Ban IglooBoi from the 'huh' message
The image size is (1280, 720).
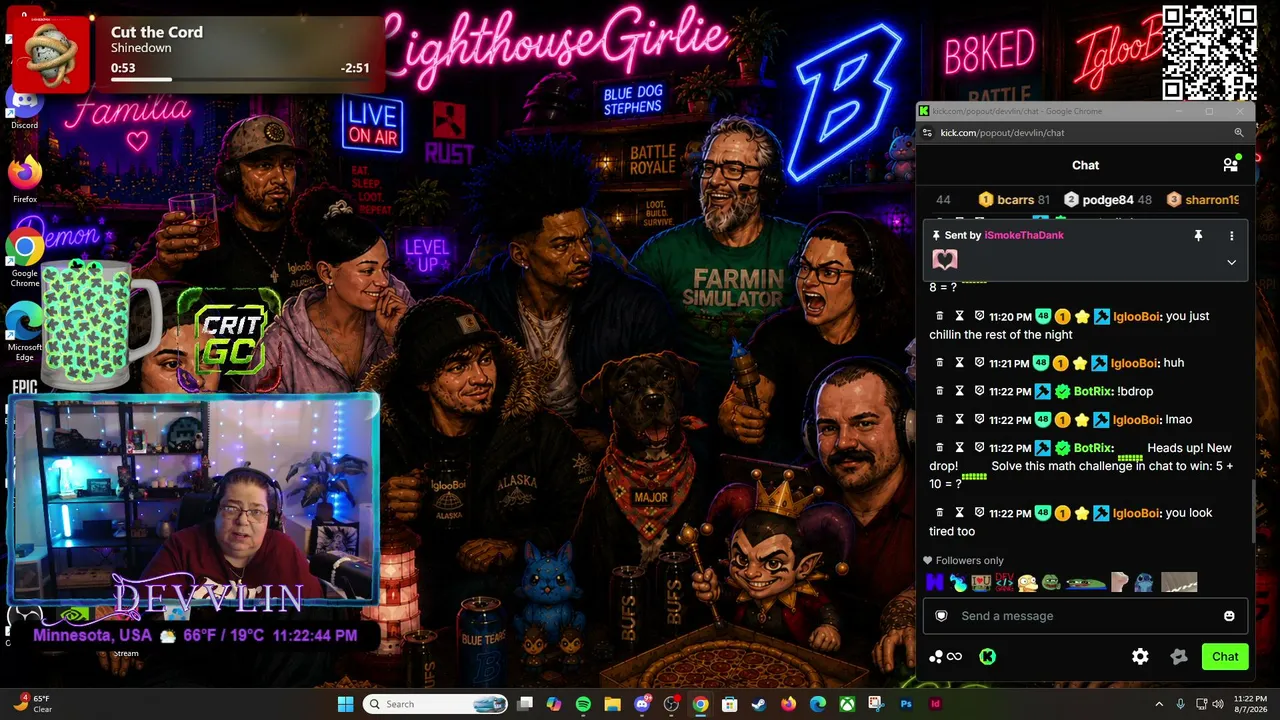980,363
